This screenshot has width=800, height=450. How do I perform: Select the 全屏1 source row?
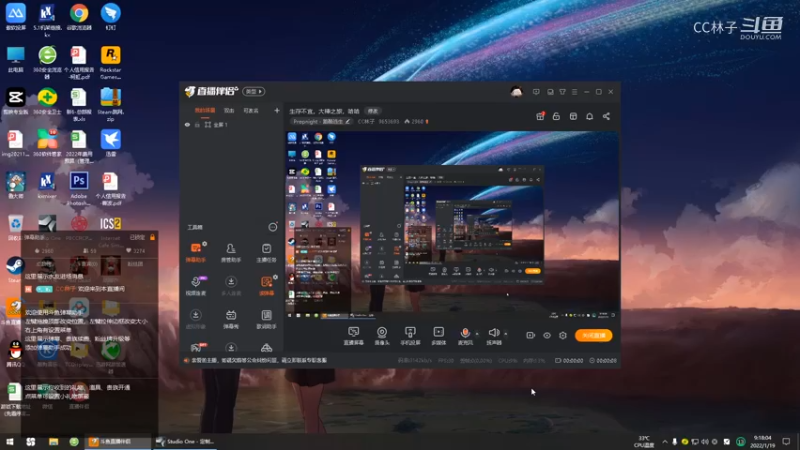click(x=232, y=124)
